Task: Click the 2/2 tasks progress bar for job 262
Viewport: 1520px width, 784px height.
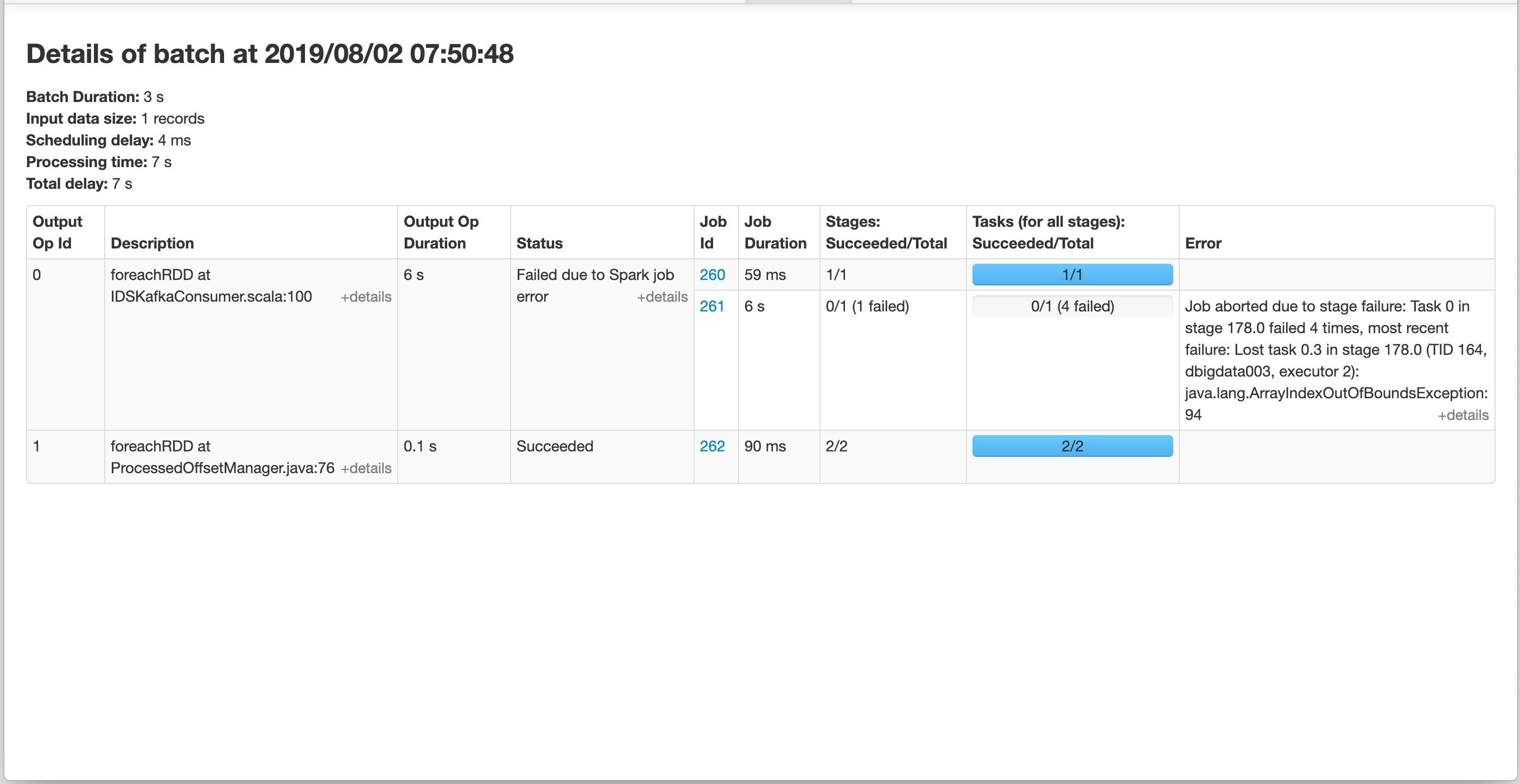Action: pyautogui.click(x=1072, y=447)
